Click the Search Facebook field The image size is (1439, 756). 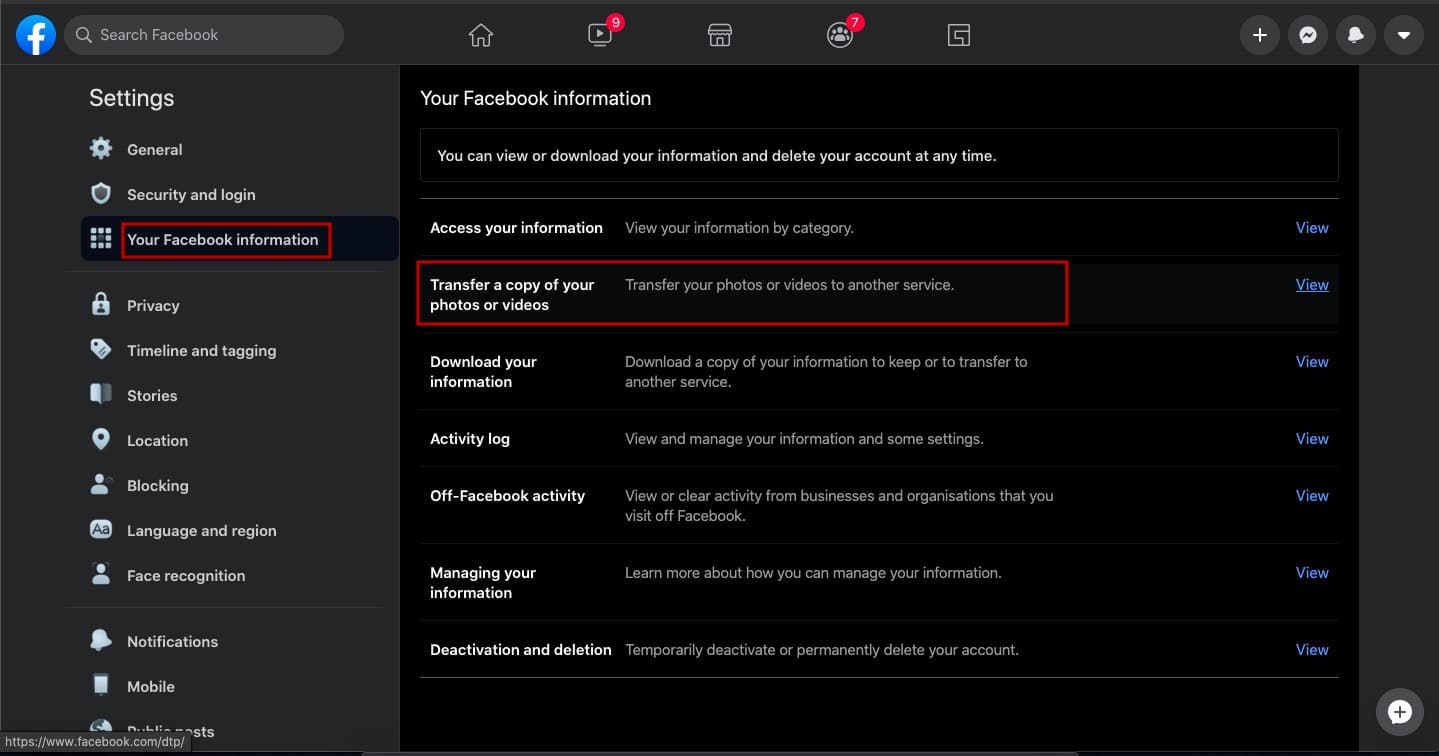204,35
